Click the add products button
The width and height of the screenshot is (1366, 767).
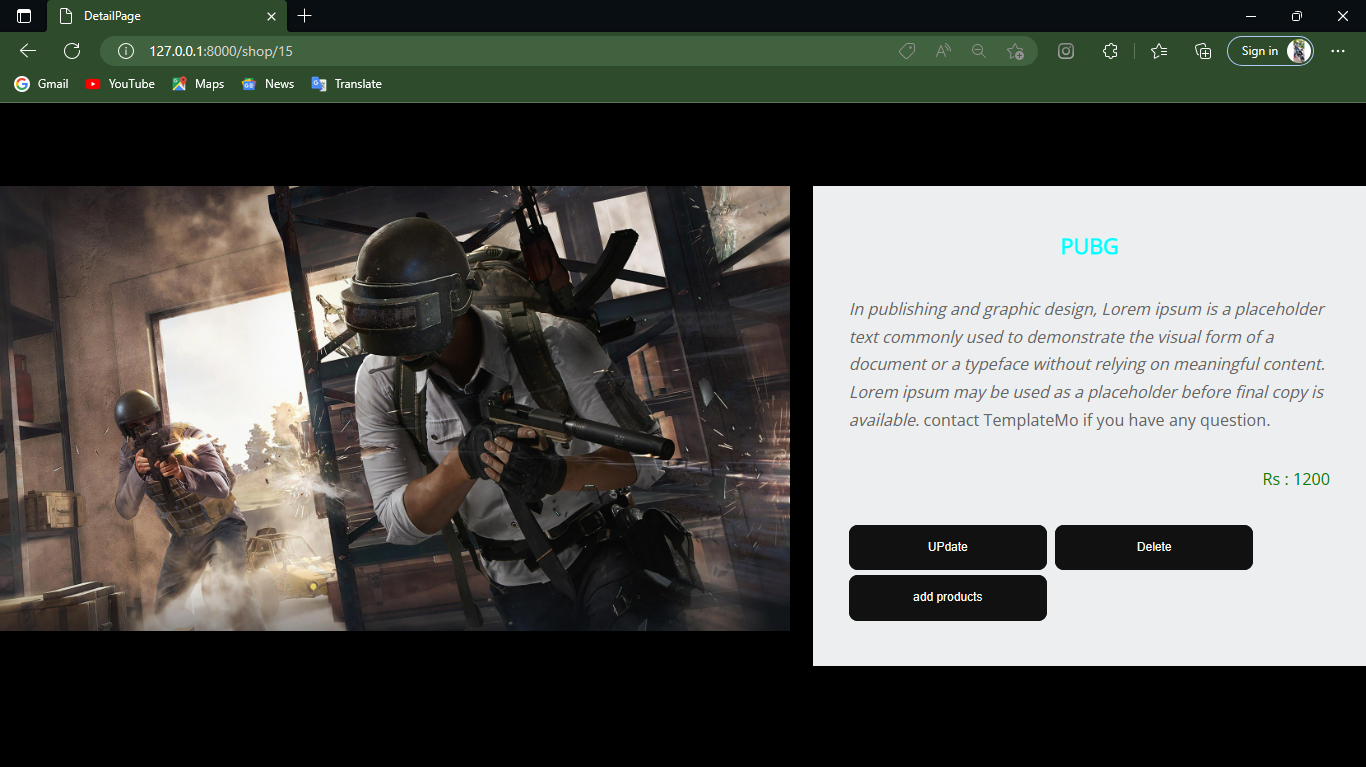coord(947,597)
